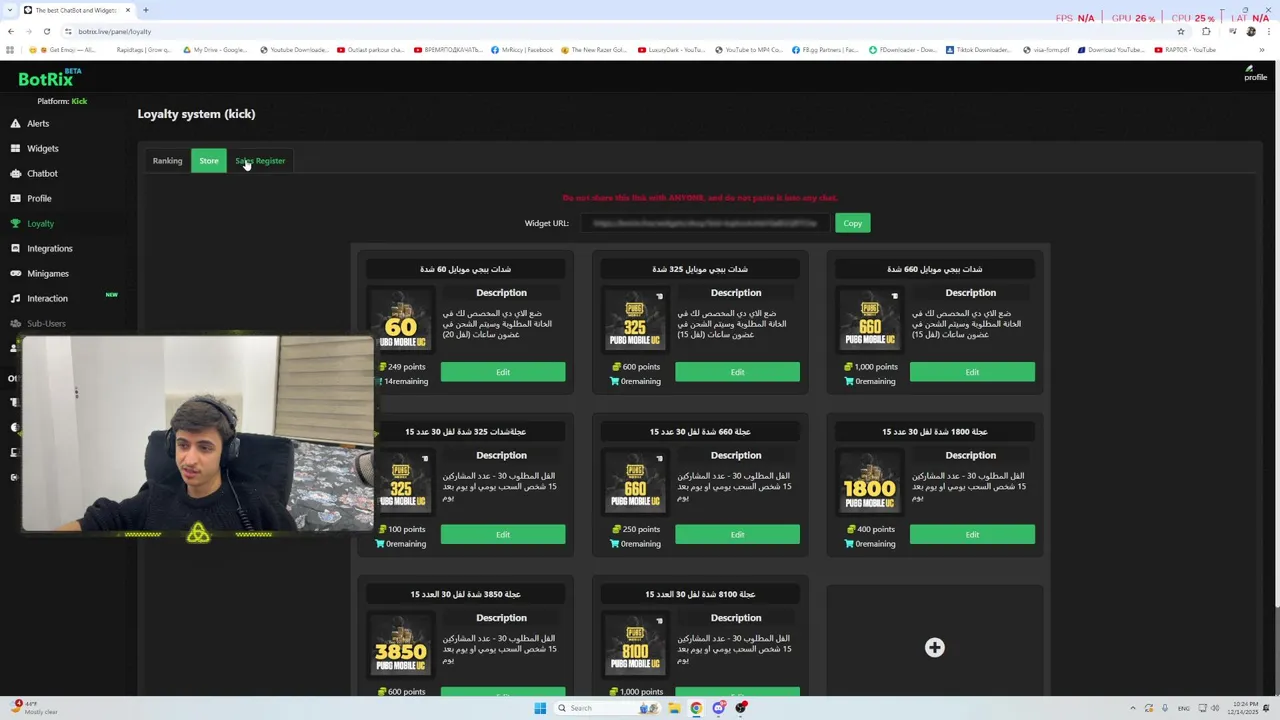Click the 100 points 325 UC giveaway thumbnail

point(401,484)
